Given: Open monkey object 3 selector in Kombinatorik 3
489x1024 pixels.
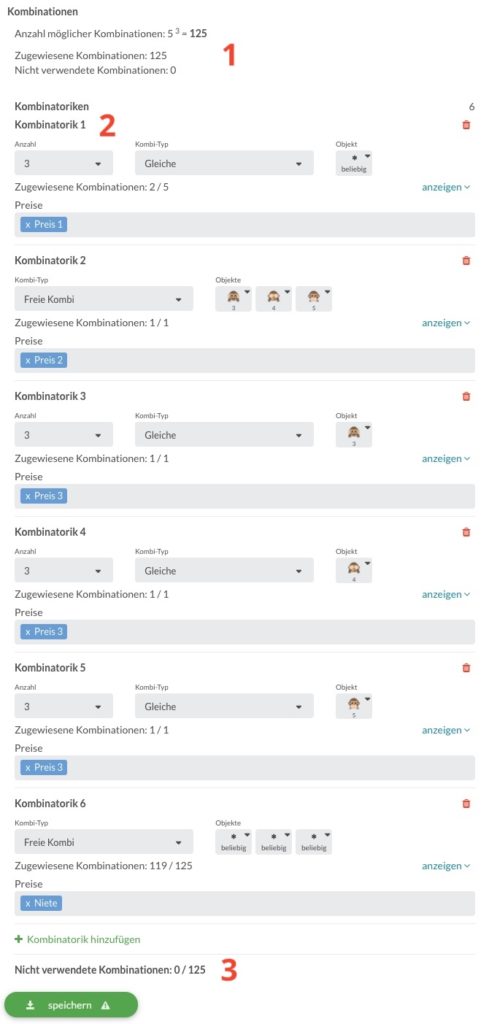Looking at the screenshot, I should pyautogui.click(x=354, y=435).
